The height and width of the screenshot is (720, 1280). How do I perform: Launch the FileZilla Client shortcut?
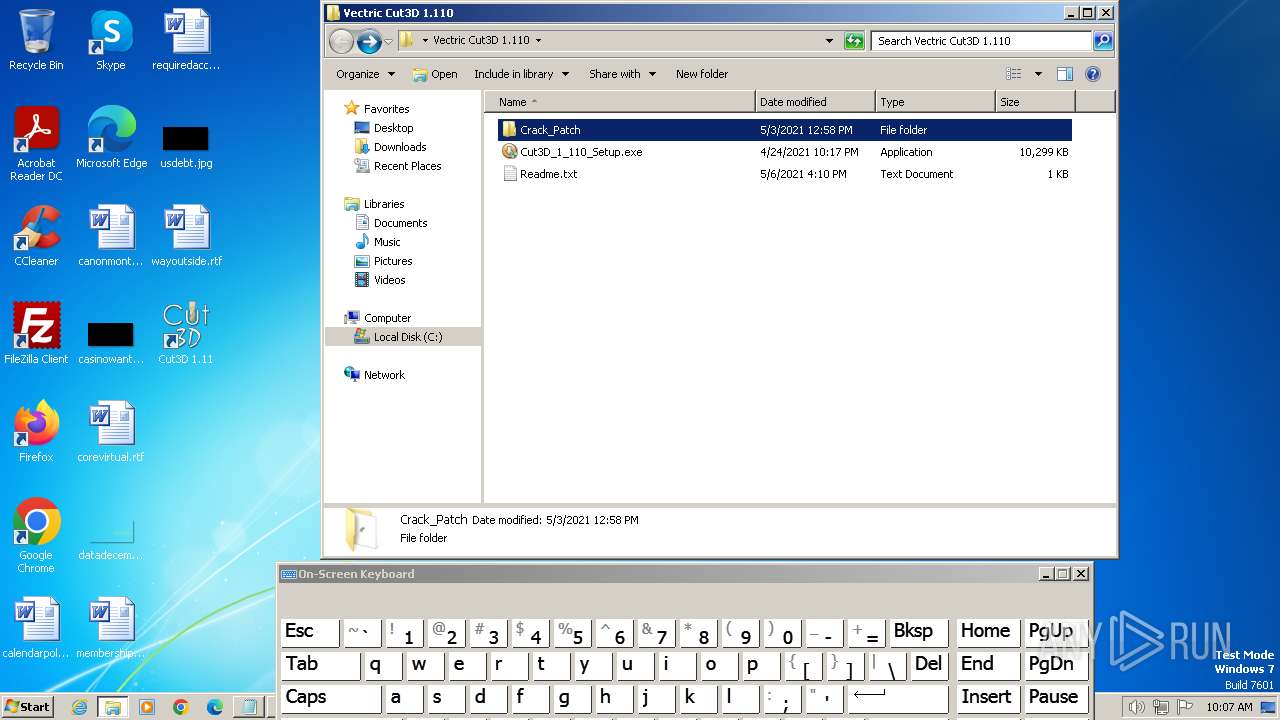[36, 334]
